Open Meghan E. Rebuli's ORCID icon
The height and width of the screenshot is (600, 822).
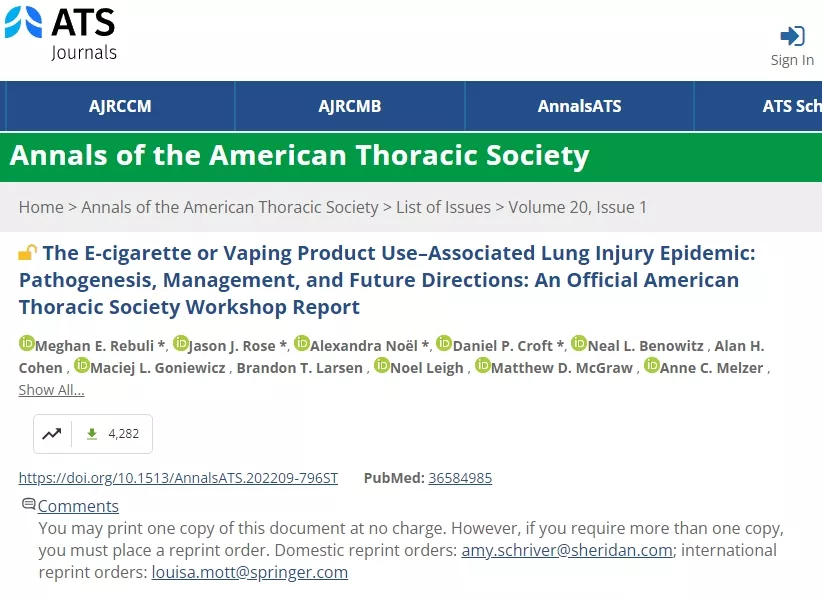tap(27, 344)
